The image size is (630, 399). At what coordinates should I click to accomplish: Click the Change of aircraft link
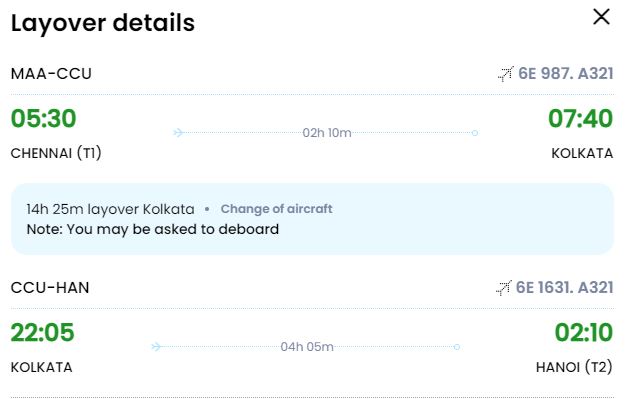click(x=276, y=209)
